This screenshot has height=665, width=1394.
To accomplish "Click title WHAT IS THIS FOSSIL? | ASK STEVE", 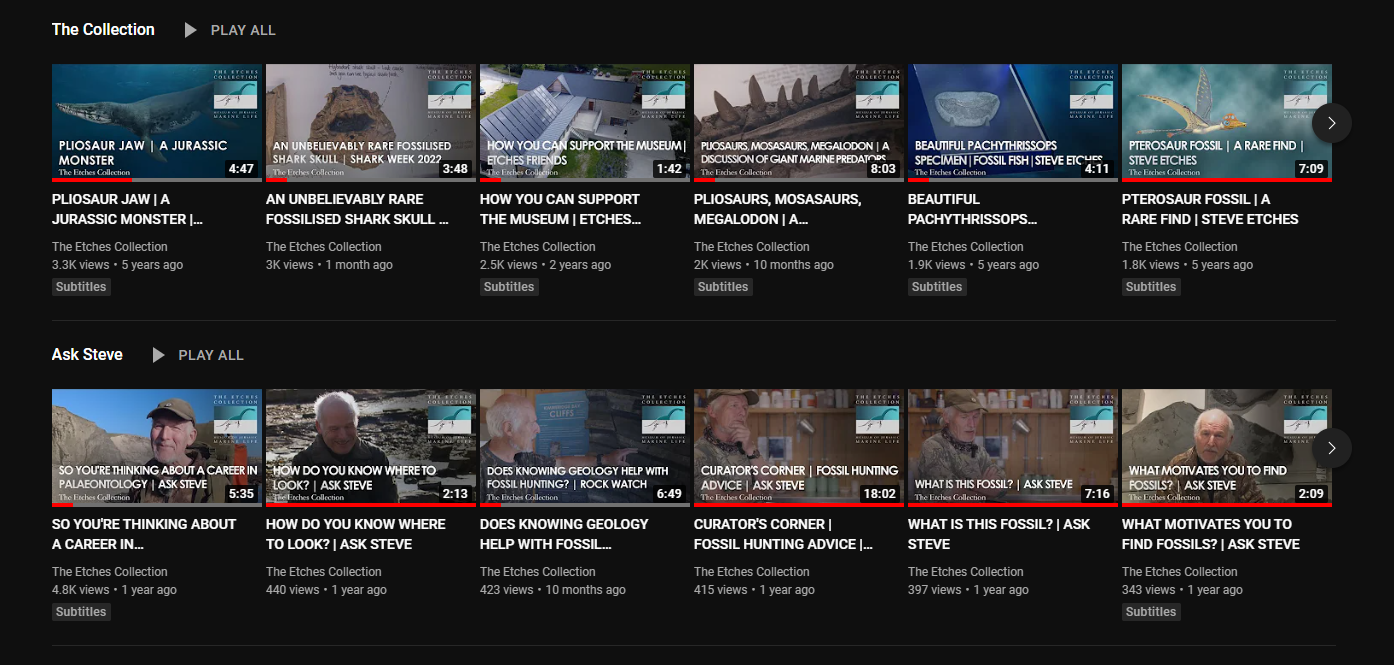I will pyautogui.click(x=999, y=534).
